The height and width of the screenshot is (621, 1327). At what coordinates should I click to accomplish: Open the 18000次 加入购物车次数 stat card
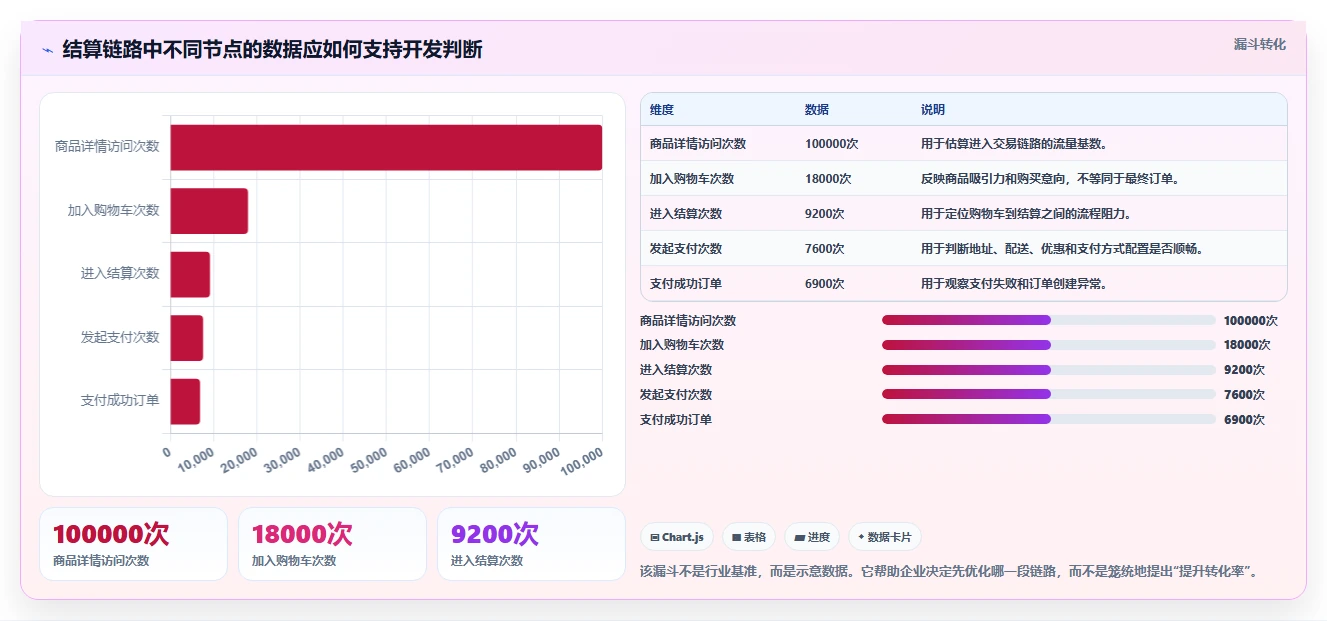[332, 544]
